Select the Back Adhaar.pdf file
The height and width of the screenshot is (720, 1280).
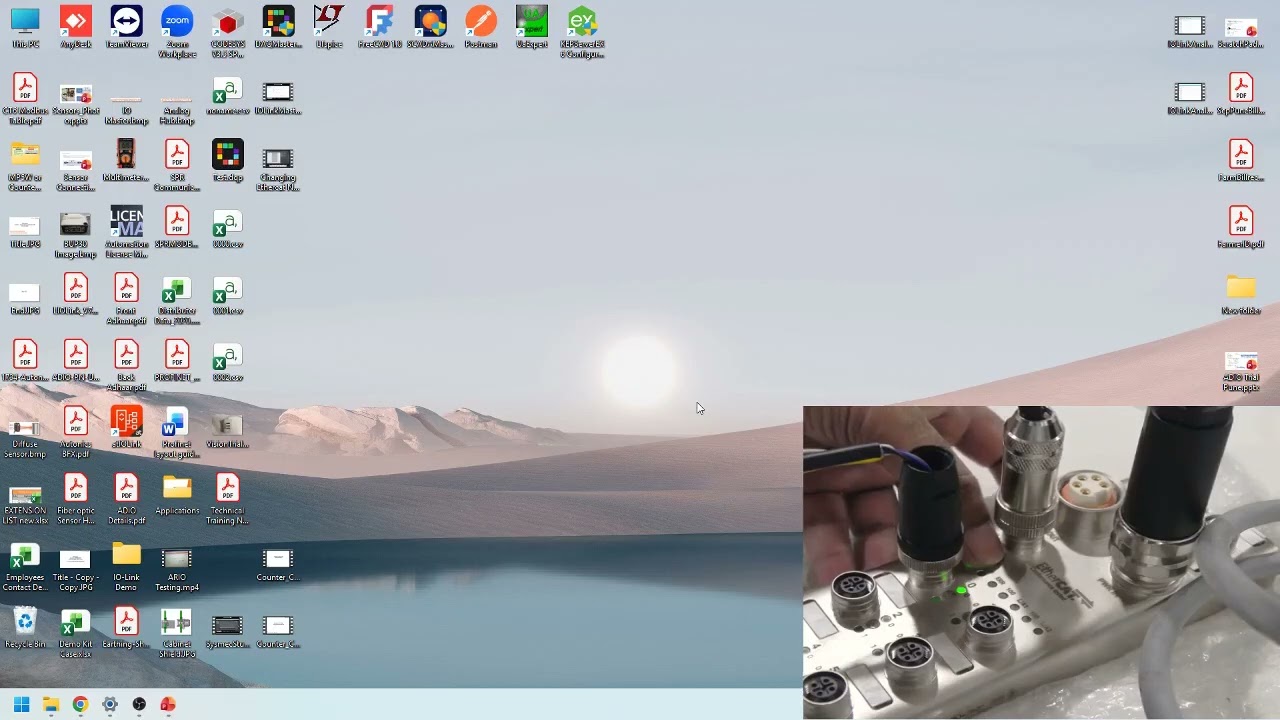tap(126, 365)
